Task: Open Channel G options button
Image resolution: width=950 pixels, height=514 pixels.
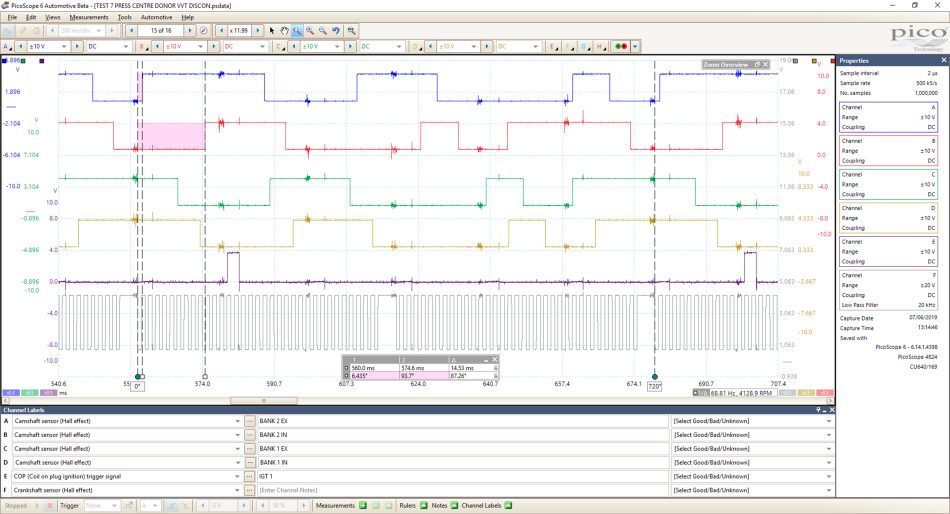Action: 584,46
